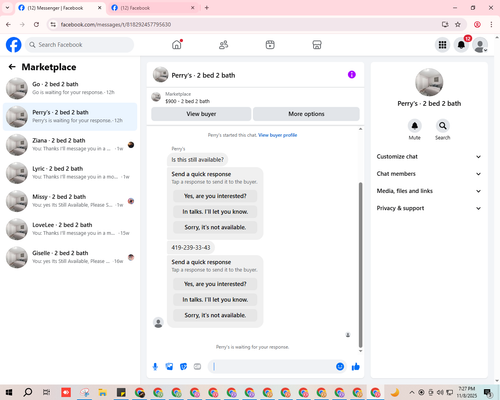Select Perry's - 2 bed 2 bath conversation
This screenshot has width=500, height=400.
70,117
